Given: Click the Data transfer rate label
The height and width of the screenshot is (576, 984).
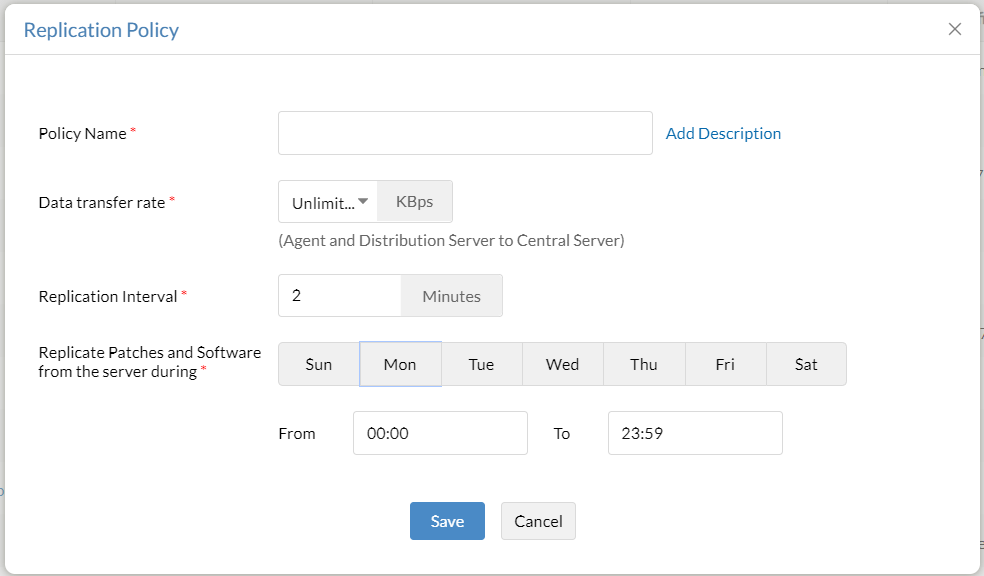Looking at the screenshot, I should [x=102, y=202].
